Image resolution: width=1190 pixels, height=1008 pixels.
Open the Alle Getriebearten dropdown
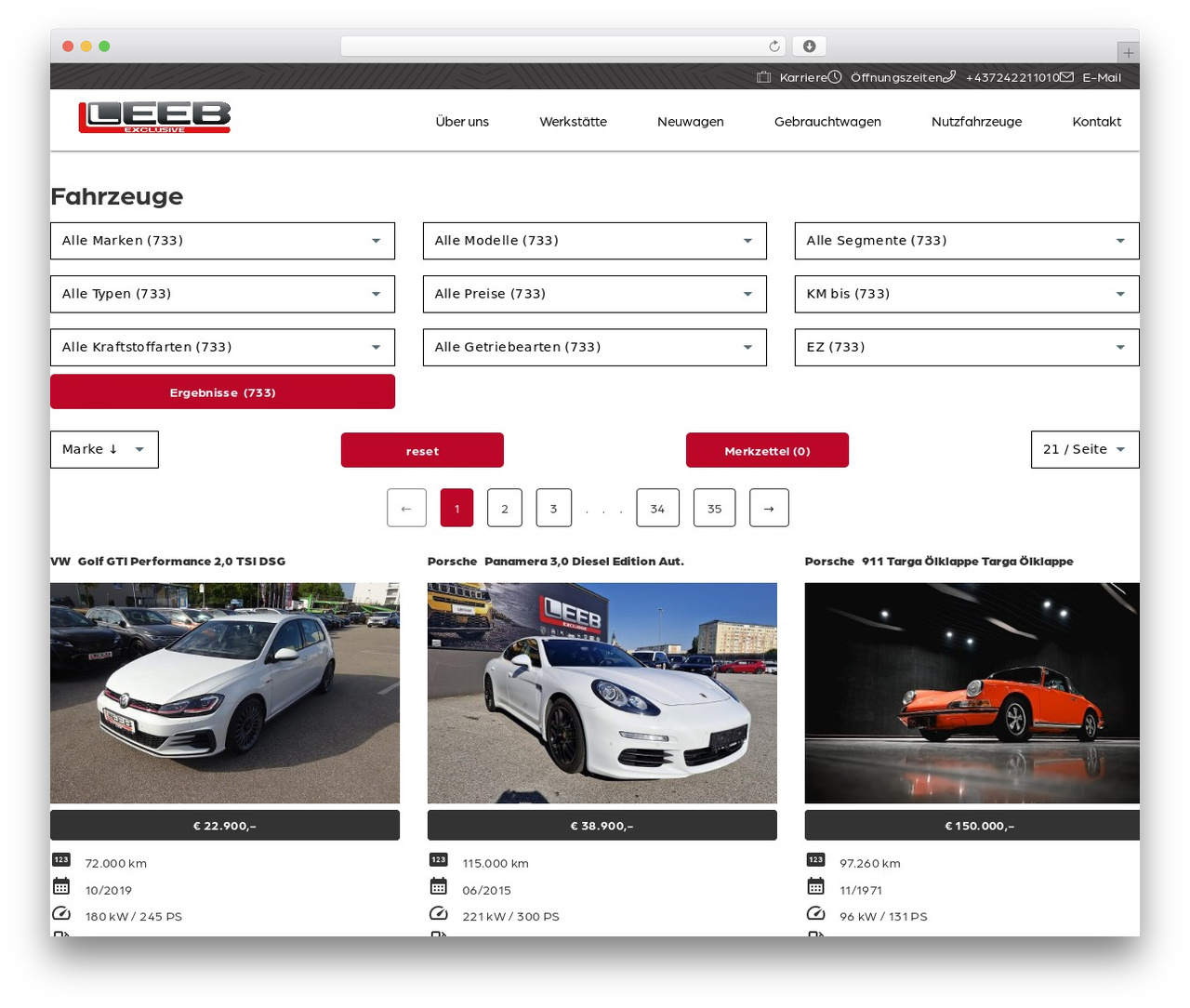(595, 347)
